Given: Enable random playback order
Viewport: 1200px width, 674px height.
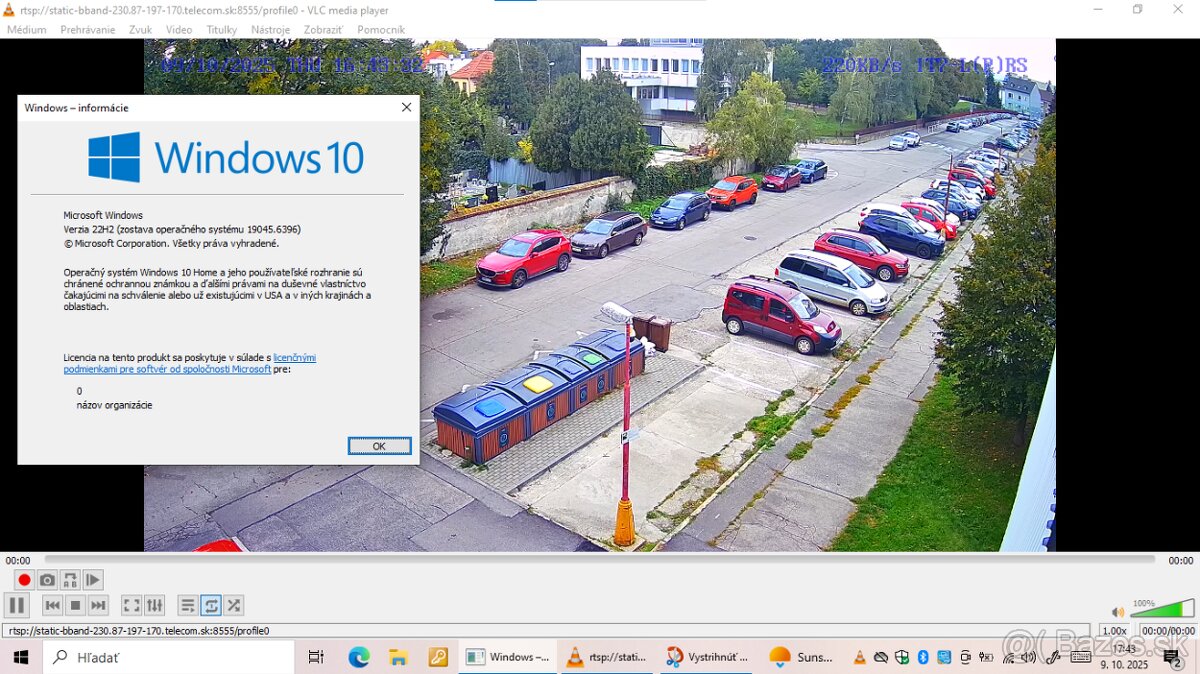Looking at the screenshot, I should coord(233,605).
